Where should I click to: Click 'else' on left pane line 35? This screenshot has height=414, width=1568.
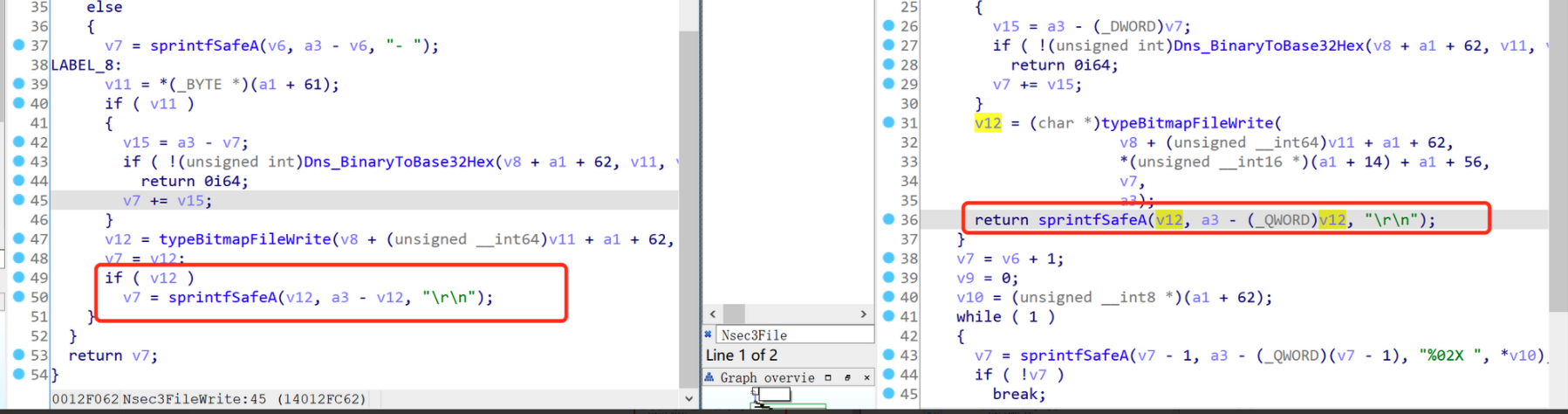[x=105, y=8]
